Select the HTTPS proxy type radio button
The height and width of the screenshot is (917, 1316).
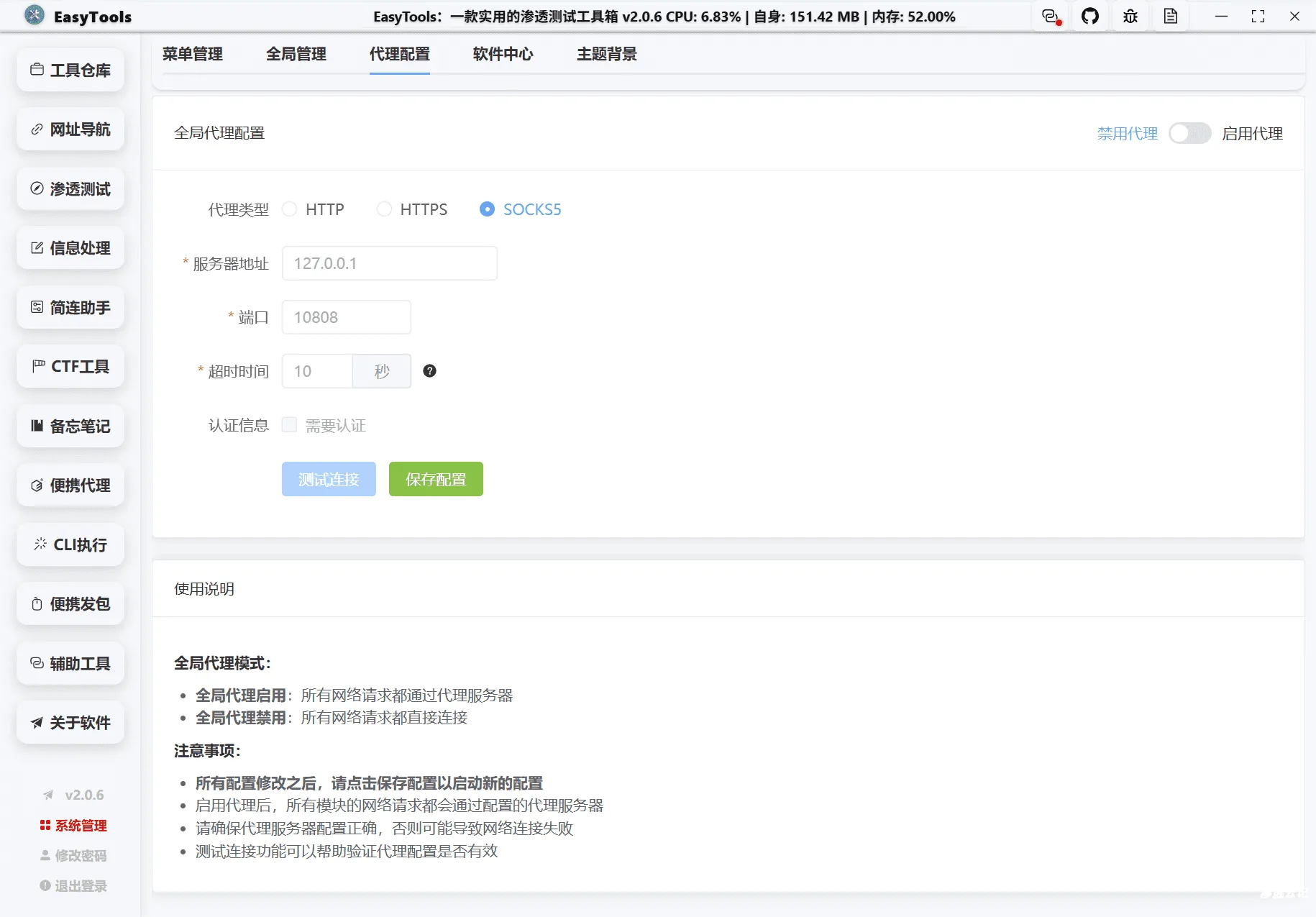(384, 209)
